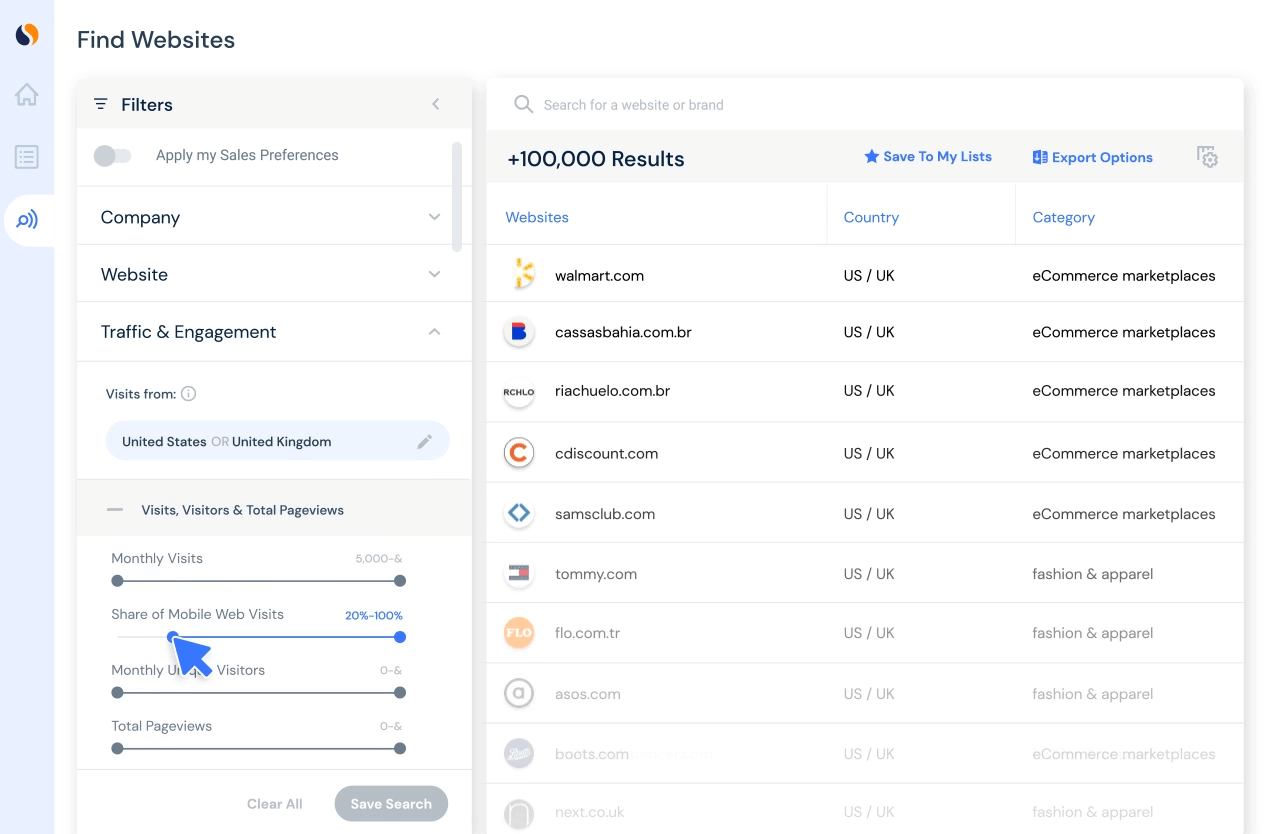This screenshot has width=1264, height=834.
Task: Select the lead generator radar sidebar icon
Action: [x=27, y=220]
